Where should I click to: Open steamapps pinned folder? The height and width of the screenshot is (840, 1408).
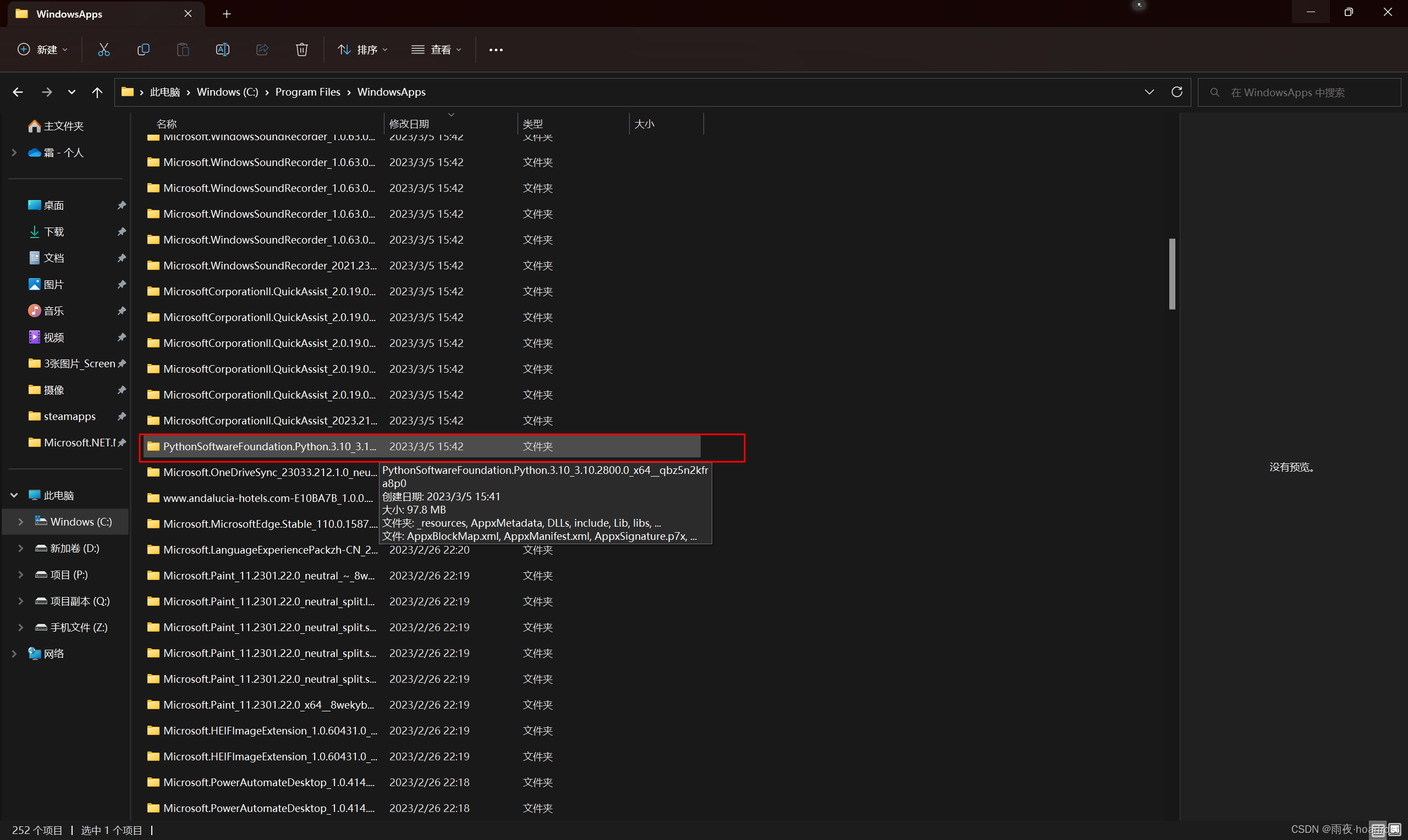[x=62, y=416]
